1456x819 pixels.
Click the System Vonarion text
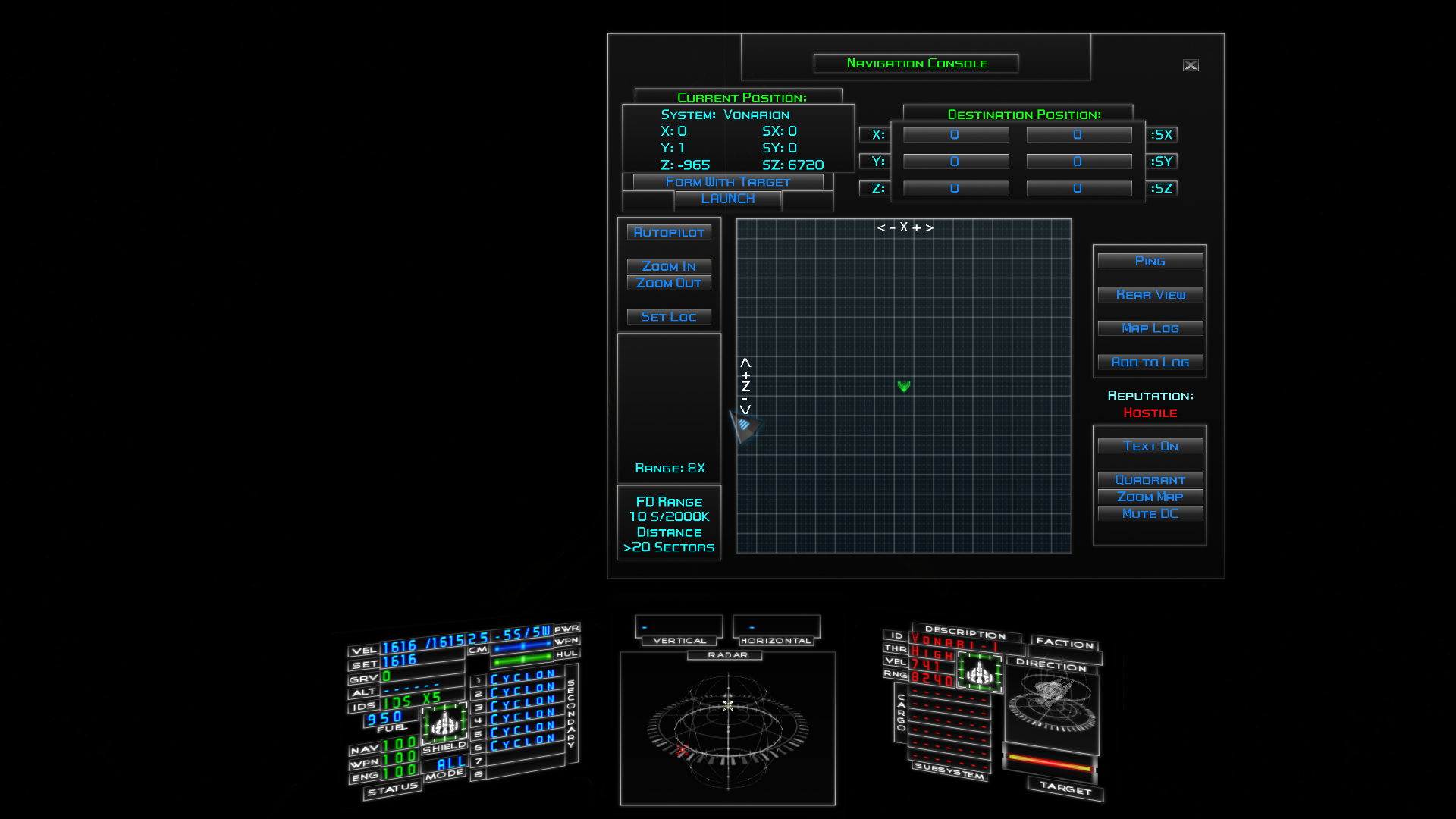click(725, 115)
